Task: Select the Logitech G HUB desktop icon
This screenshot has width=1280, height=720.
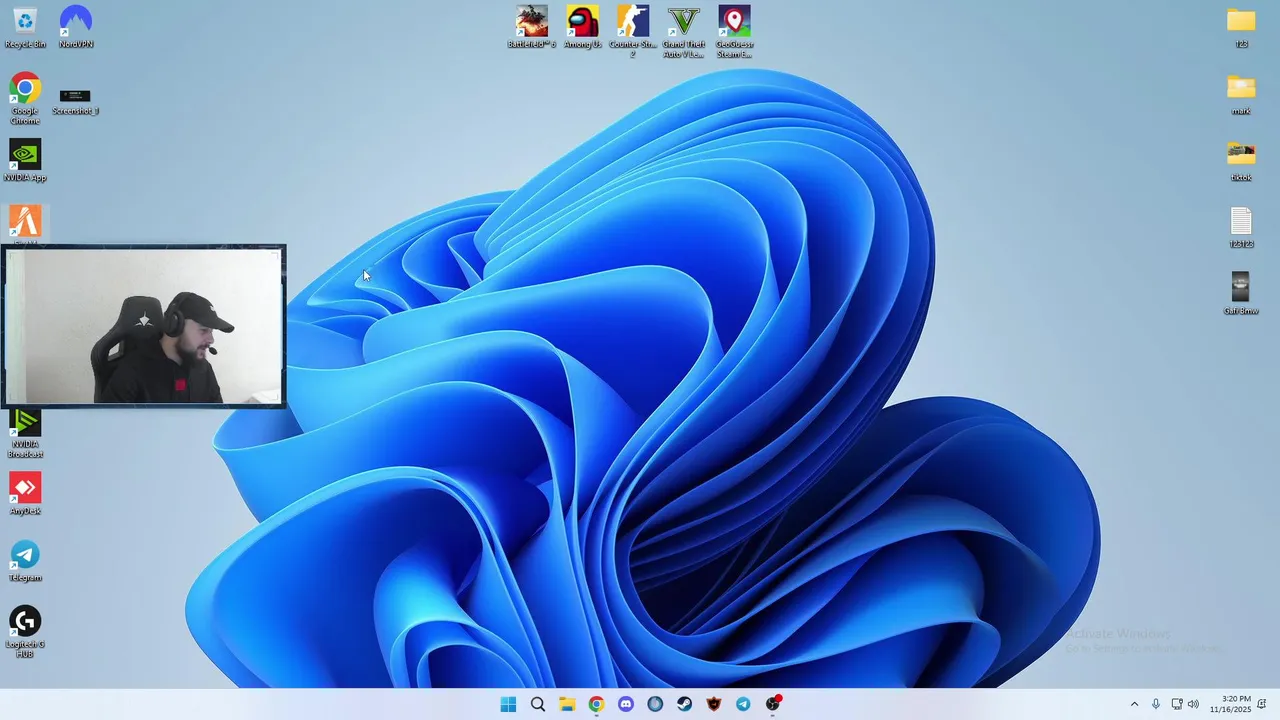Action: coord(25,632)
